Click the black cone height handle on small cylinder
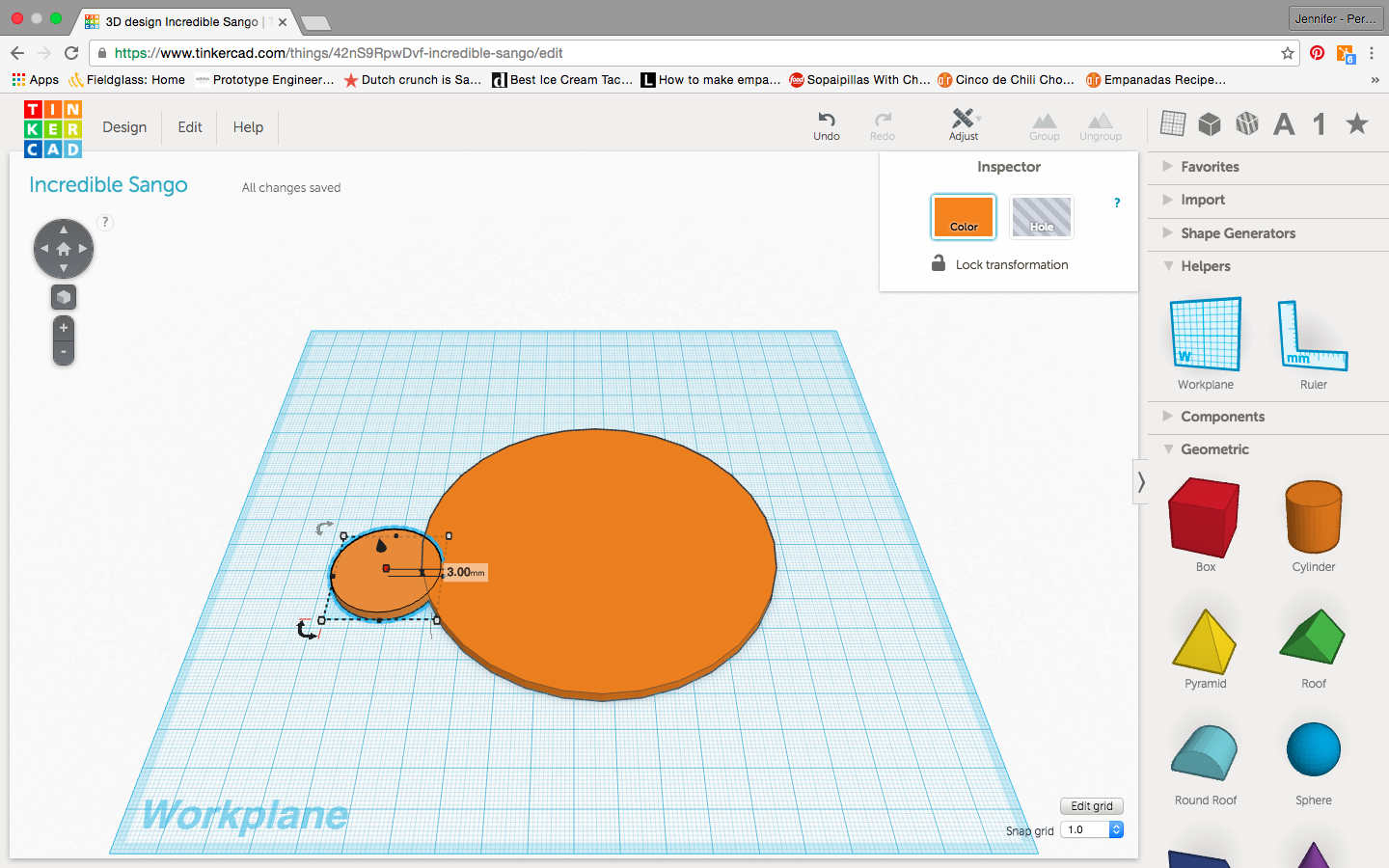Viewport: 1389px width, 868px height. point(381,545)
